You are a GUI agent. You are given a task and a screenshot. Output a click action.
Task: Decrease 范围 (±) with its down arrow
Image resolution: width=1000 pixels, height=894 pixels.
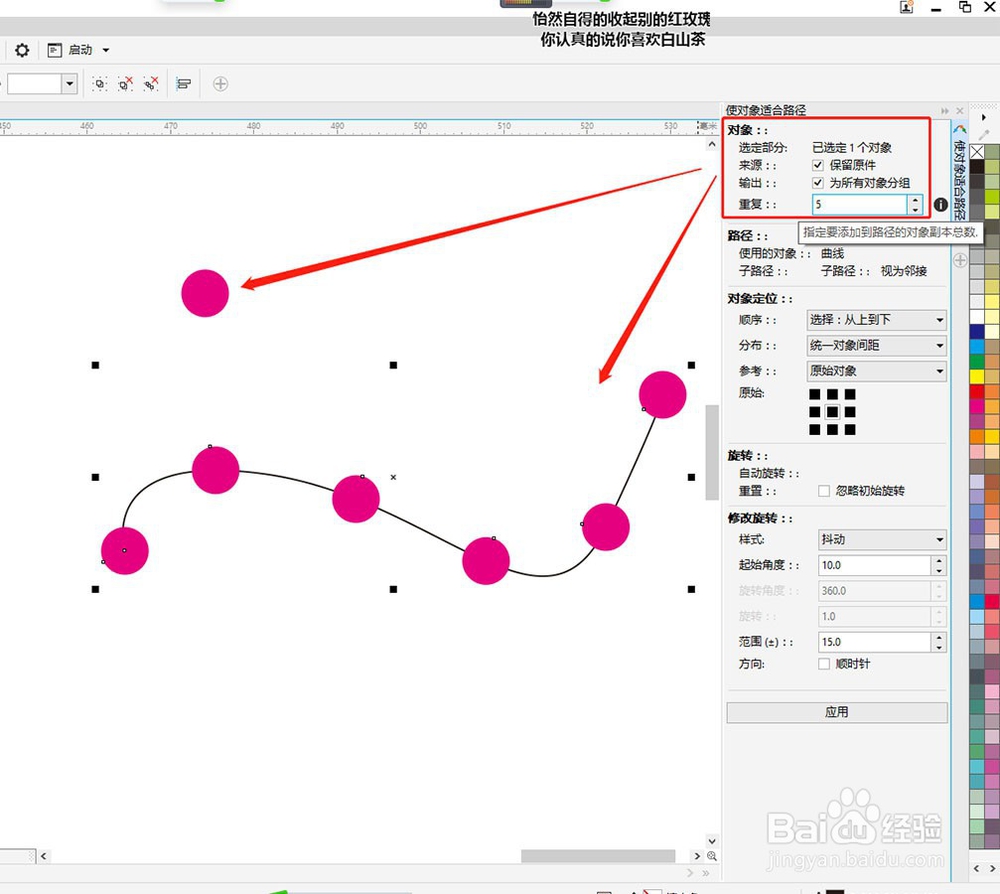939,647
